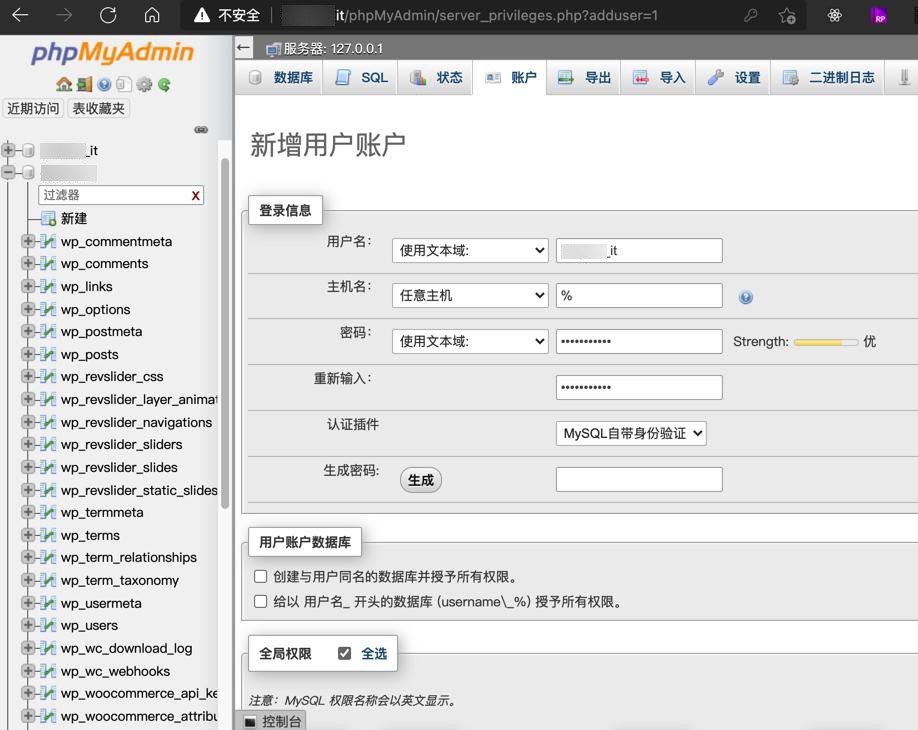Collapse navigation panel with left arrow
Image resolution: width=918 pixels, height=730 pixels.
[244, 47]
